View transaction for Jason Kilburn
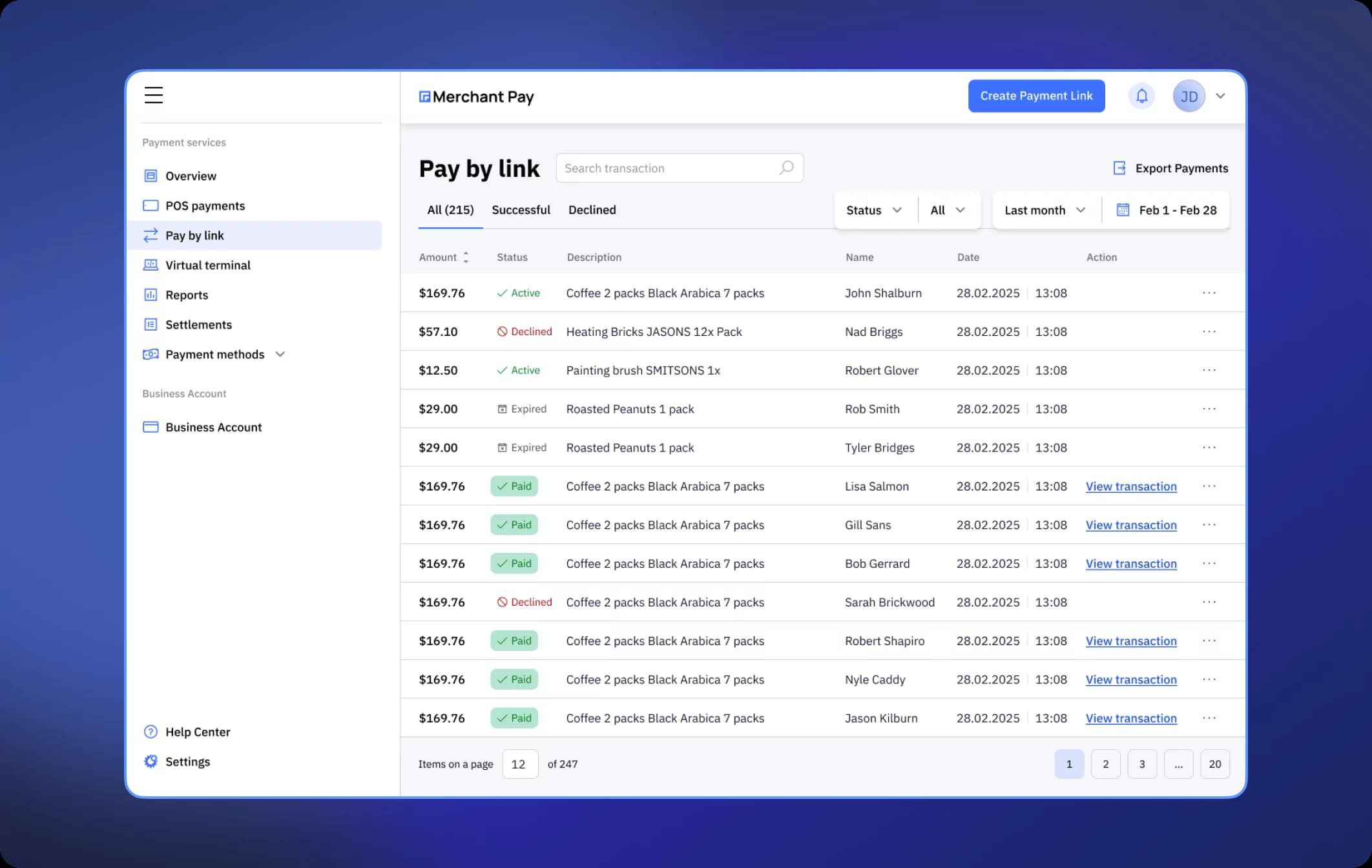Viewport: 1372px width, 868px height. click(1131, 718)
